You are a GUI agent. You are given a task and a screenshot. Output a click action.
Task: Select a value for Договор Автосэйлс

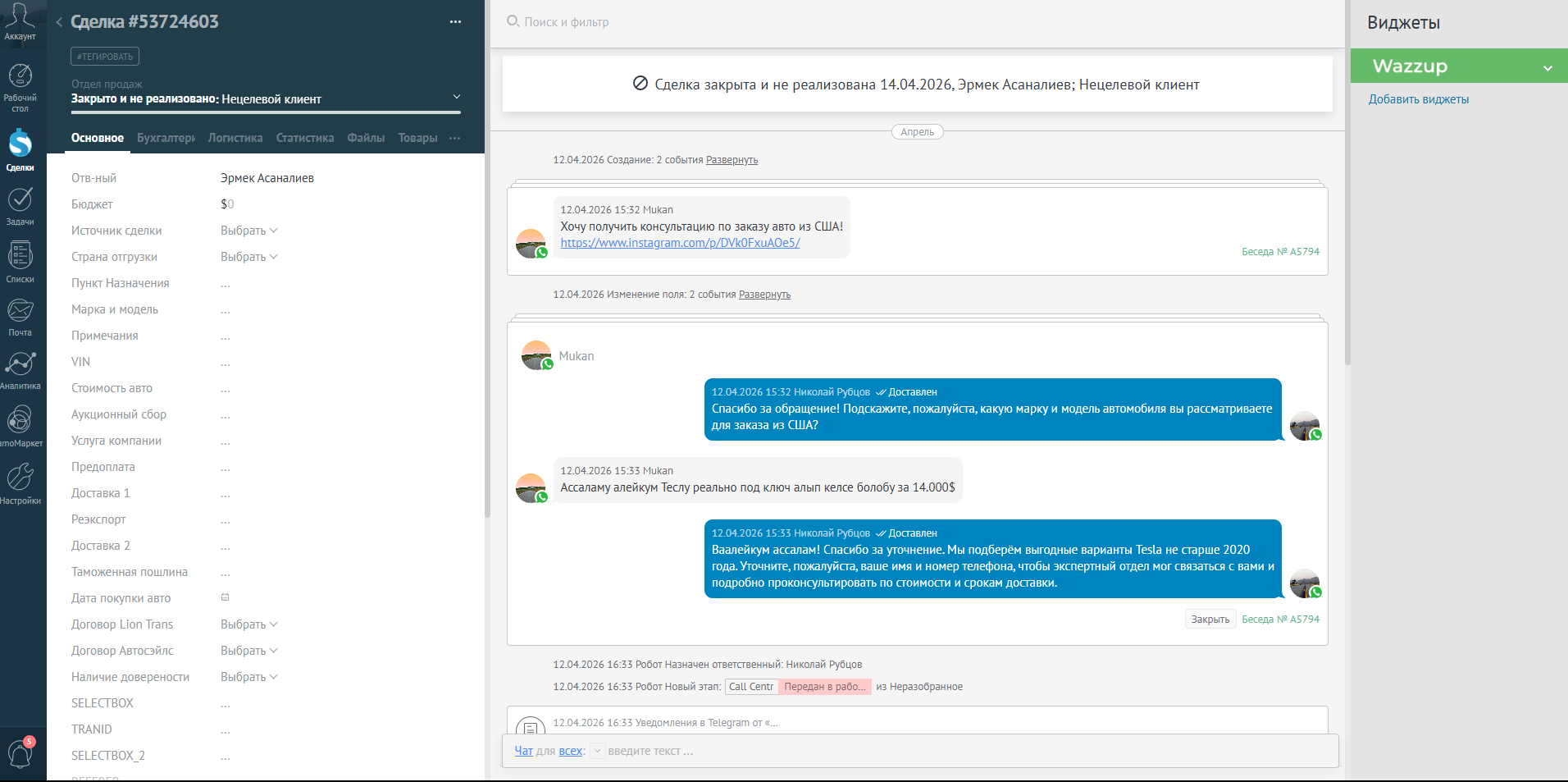coord(249,651)
